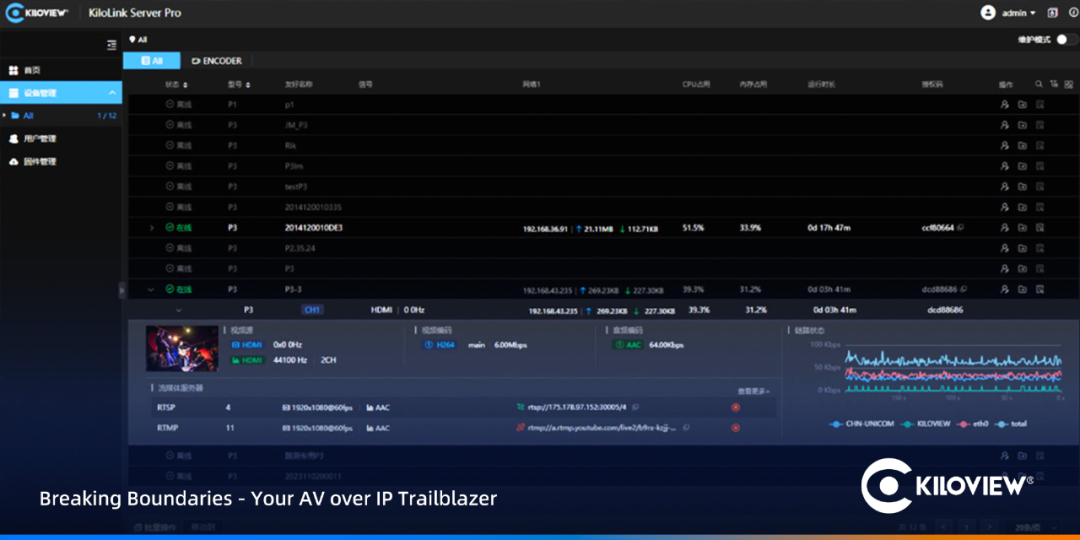Image resolution: width=1080 pixels, height=540 pixels.
Task: Click the sidebar collapse menu icon
Action: tap(112, 45)
